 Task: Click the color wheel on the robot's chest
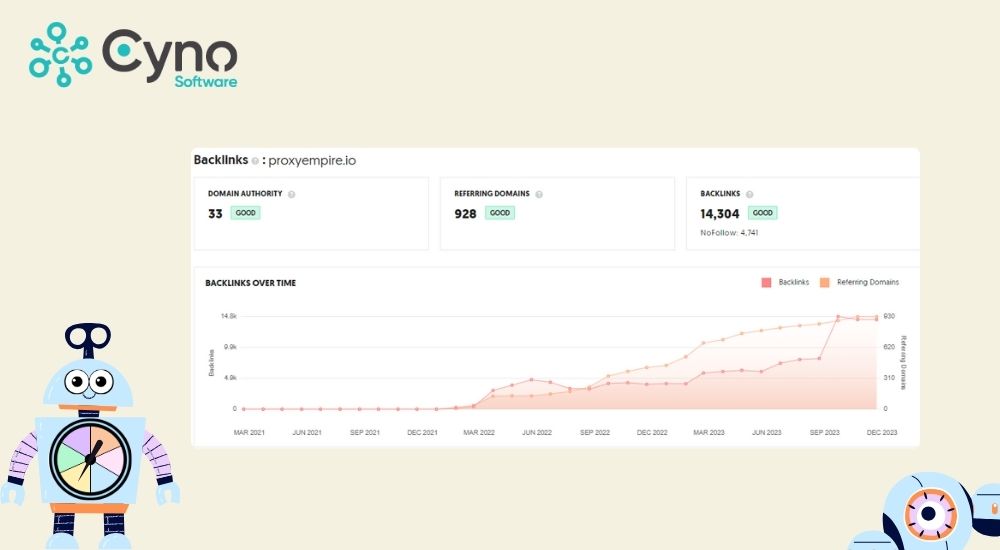(x=90, y=457)
